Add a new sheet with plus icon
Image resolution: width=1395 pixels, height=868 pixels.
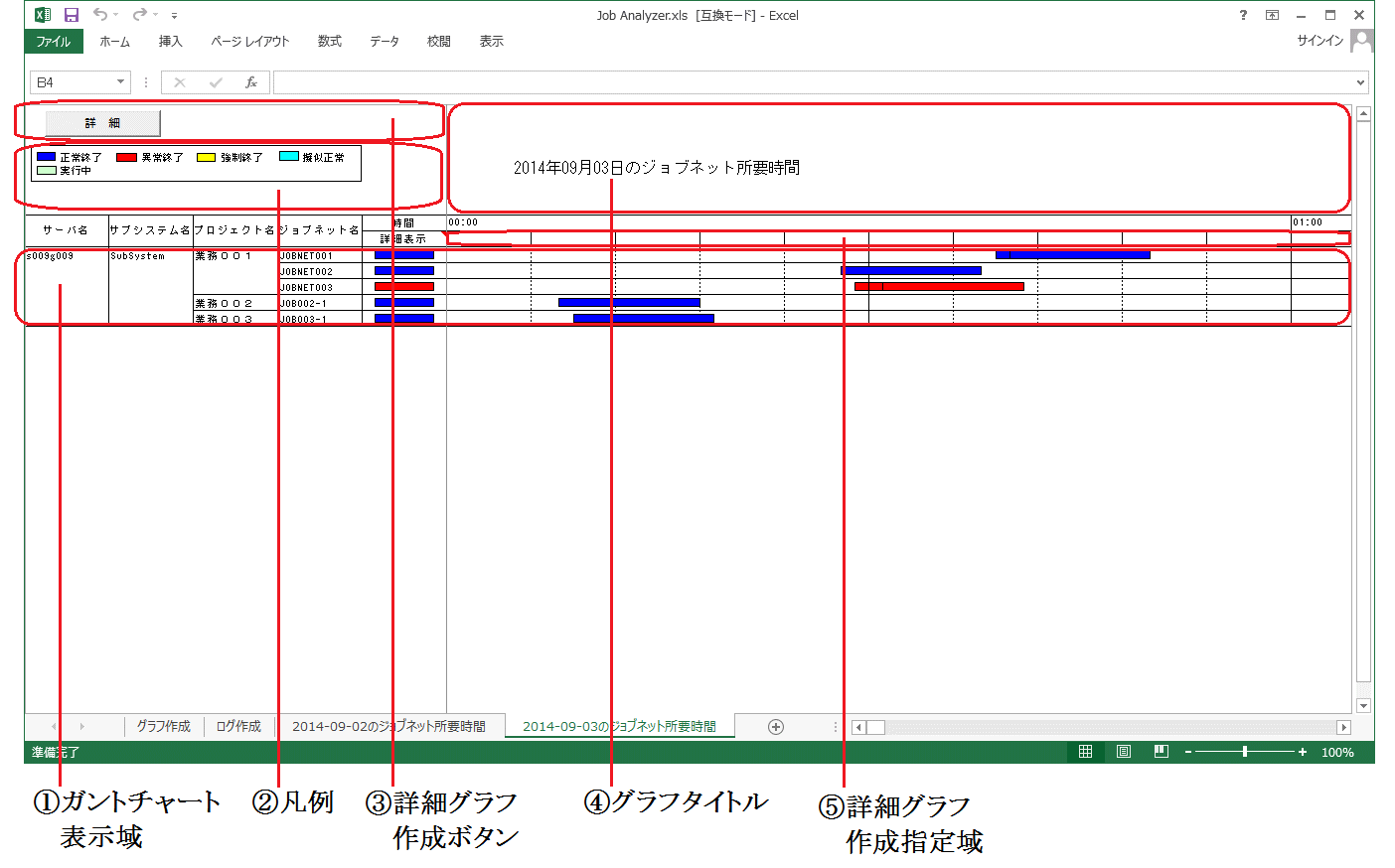click(776, 727)
